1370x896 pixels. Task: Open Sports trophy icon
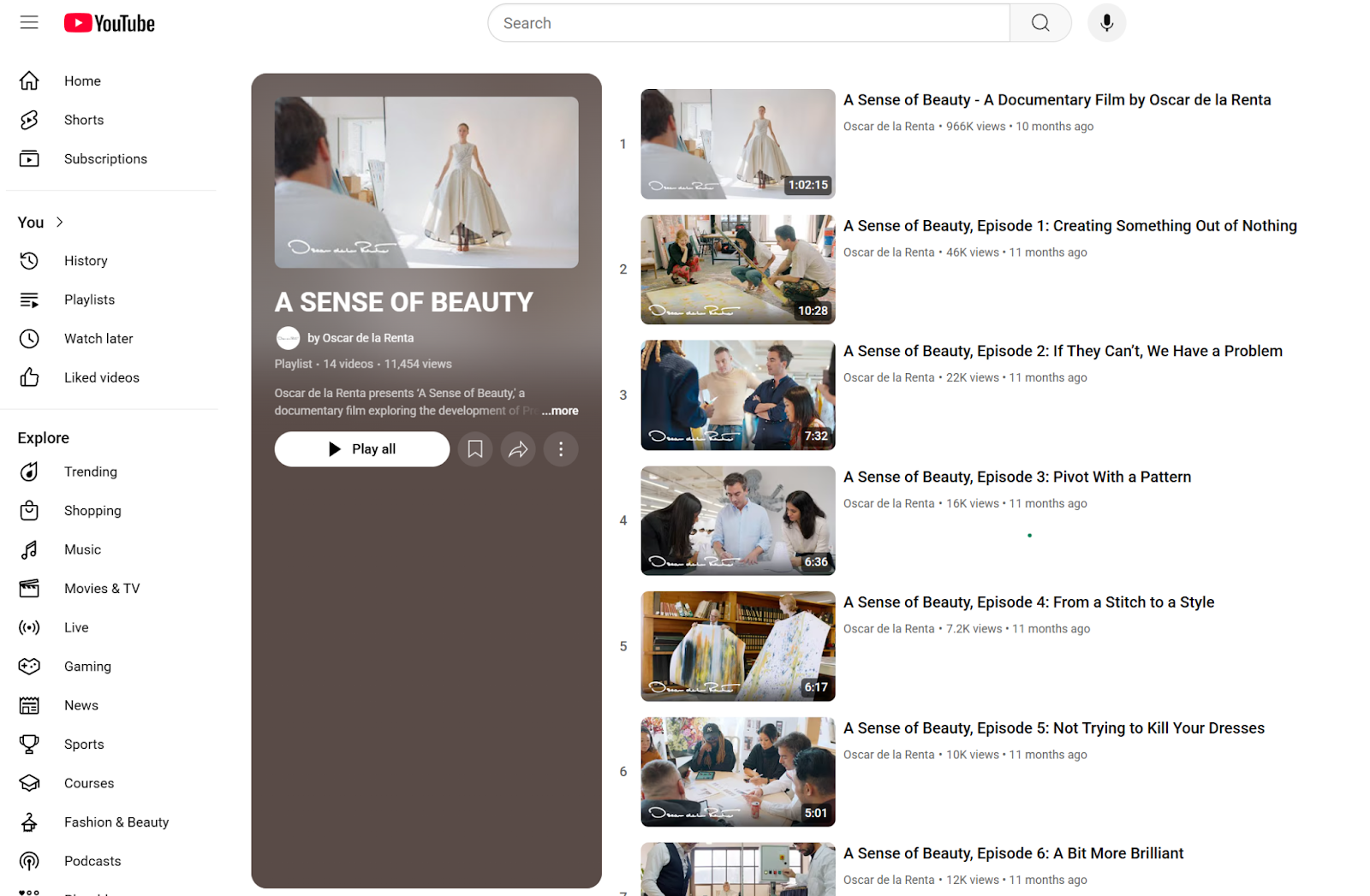pyautogui.click(x=29, y=744)
